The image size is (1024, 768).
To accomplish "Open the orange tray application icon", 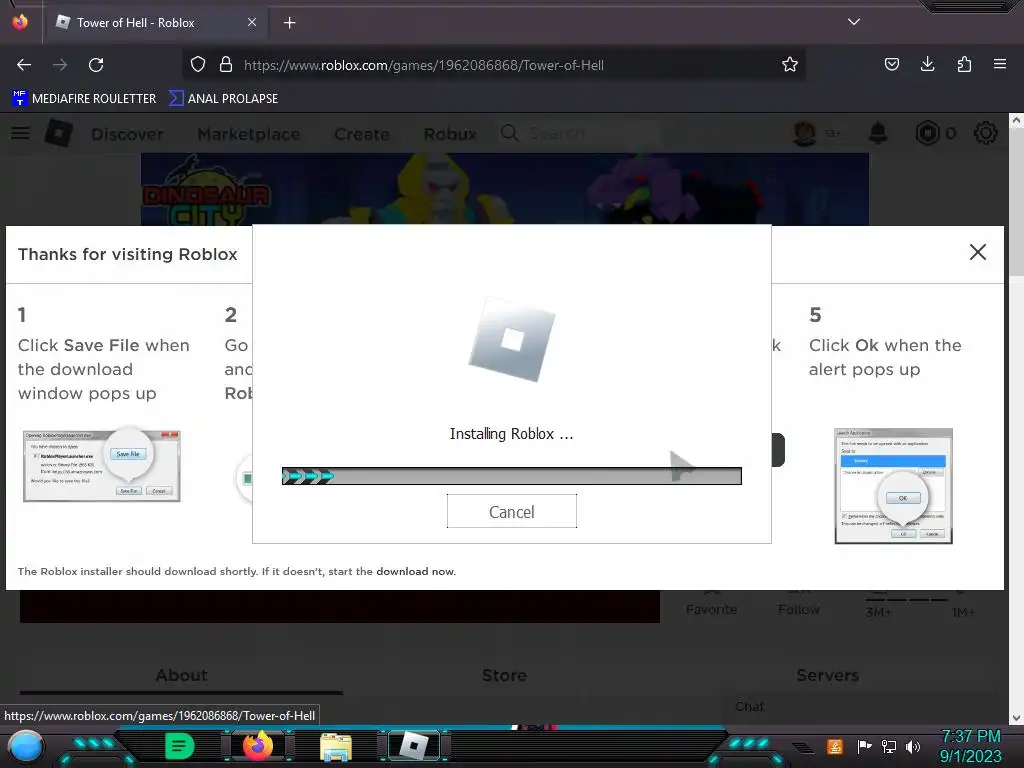I will pos(835,746).
